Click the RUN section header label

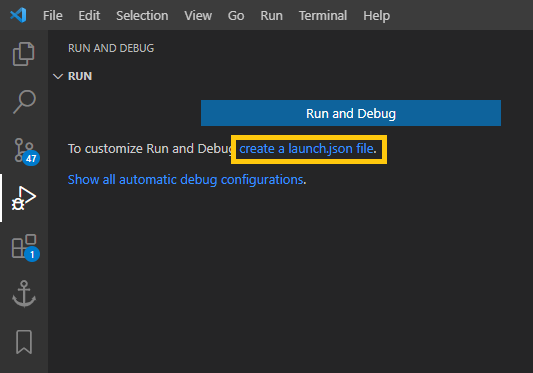[80, 76]
